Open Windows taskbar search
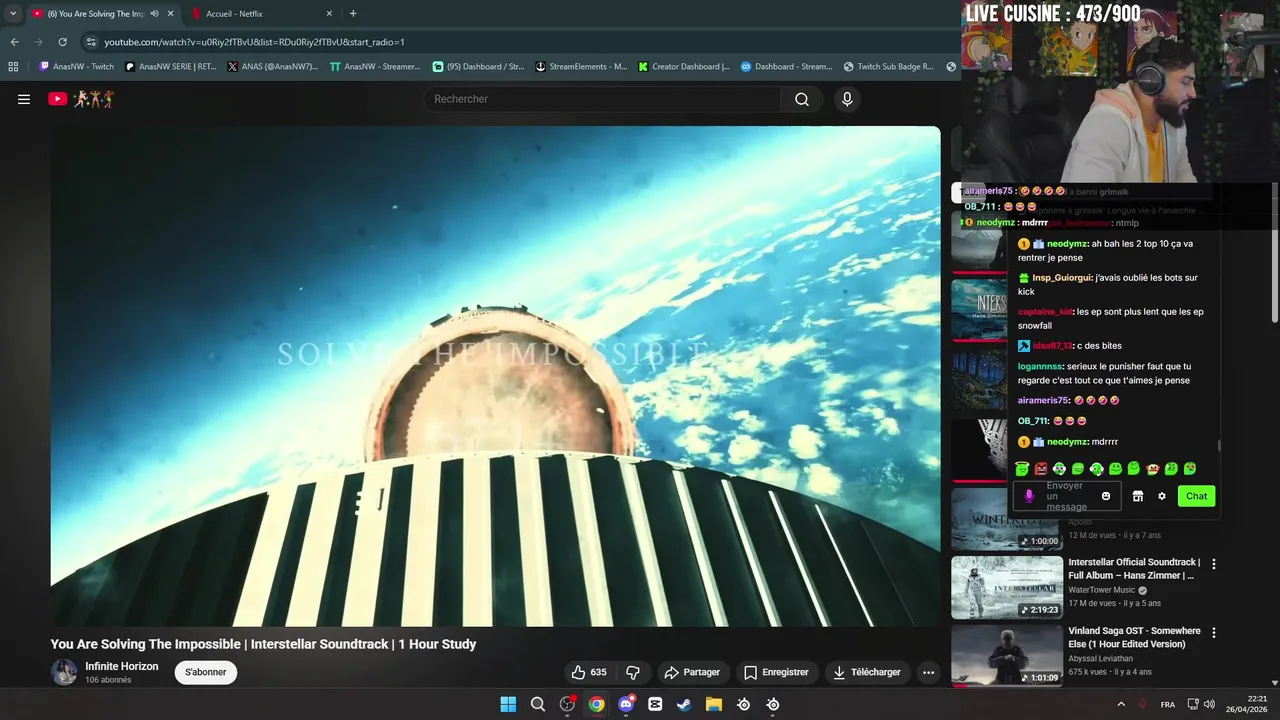Image resolution: width=1280 pixels, height=720 pixels. pos(538,704)
